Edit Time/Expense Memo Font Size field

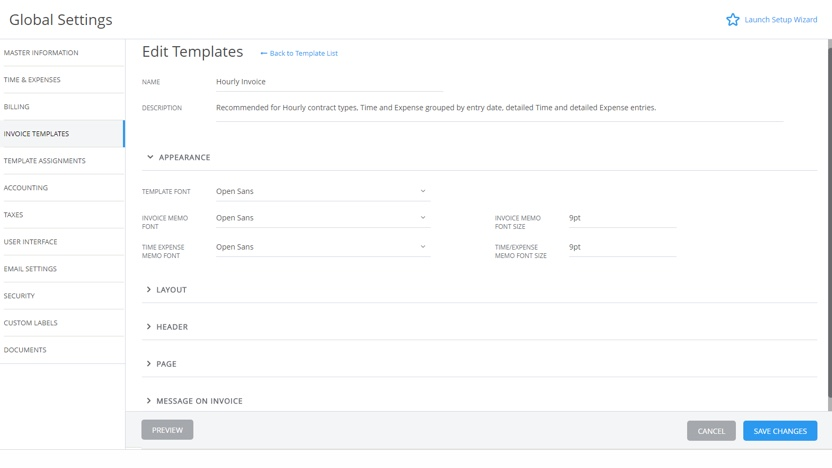point(622,247)
